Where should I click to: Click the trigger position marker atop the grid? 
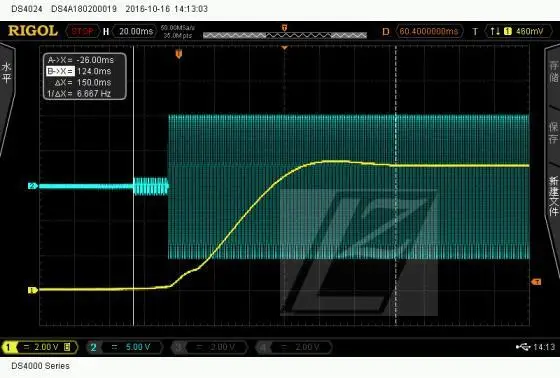coord(284,47)
